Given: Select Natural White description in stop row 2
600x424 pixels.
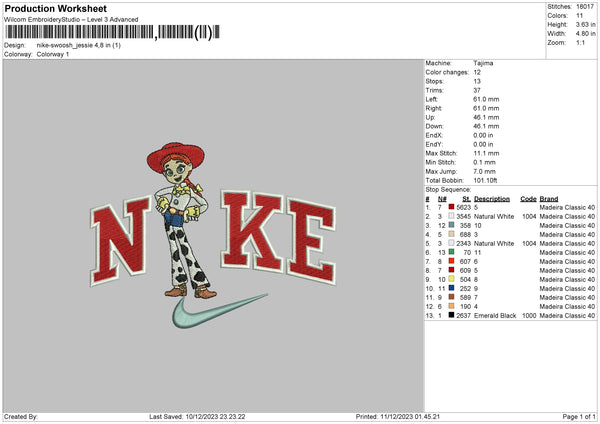Looking at the screenshot, I should 494,216.
